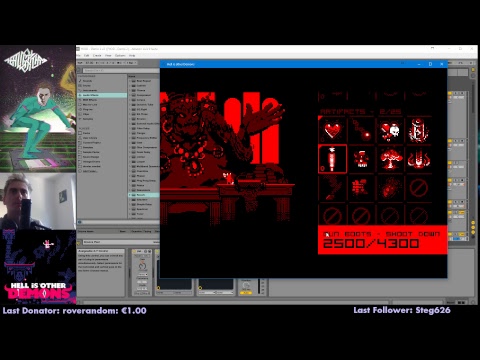
Task: Open the dropdown below the device knob
Action: 142,274
